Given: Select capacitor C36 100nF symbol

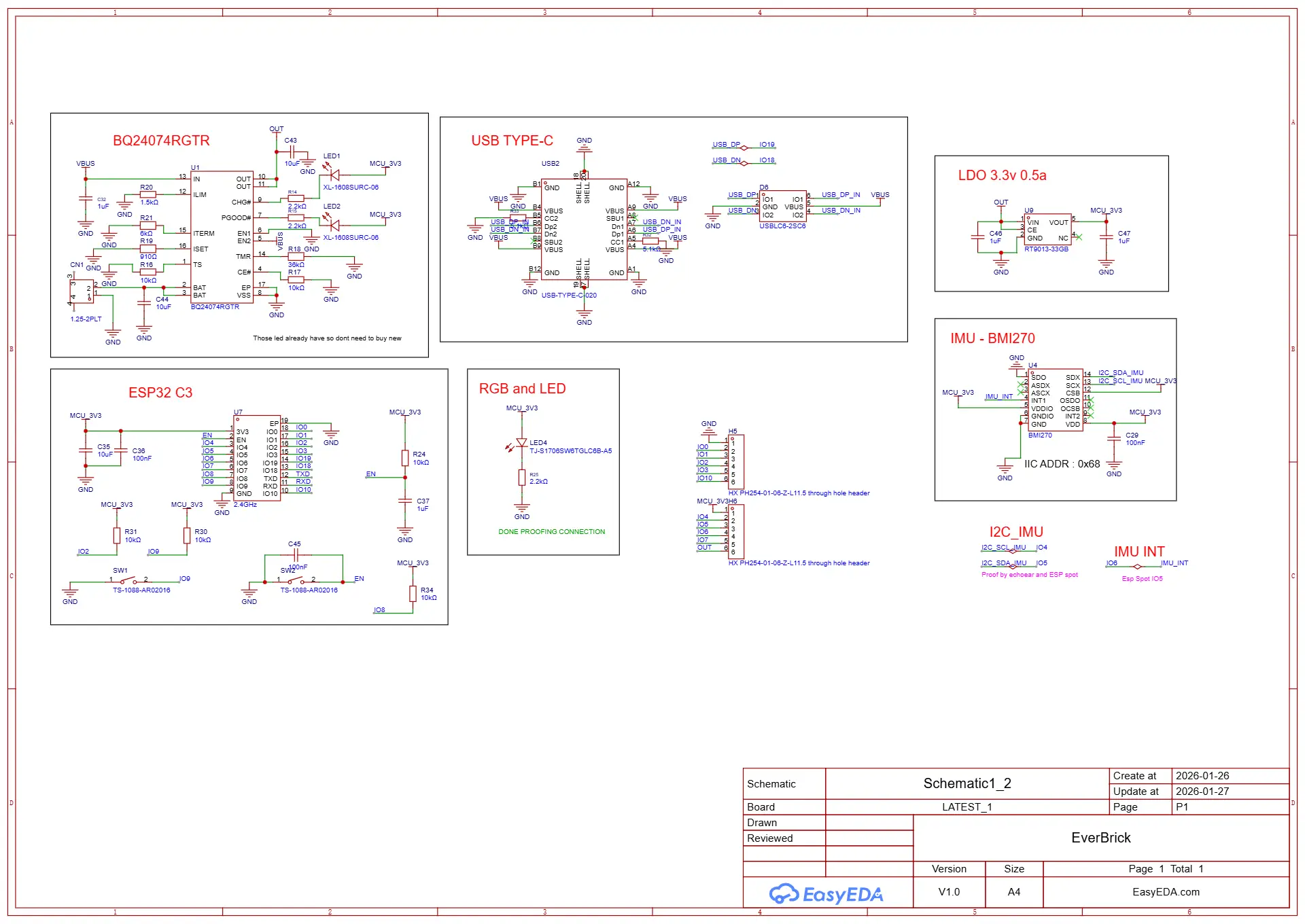Looking at the screenshot, I should pos(121,450).
